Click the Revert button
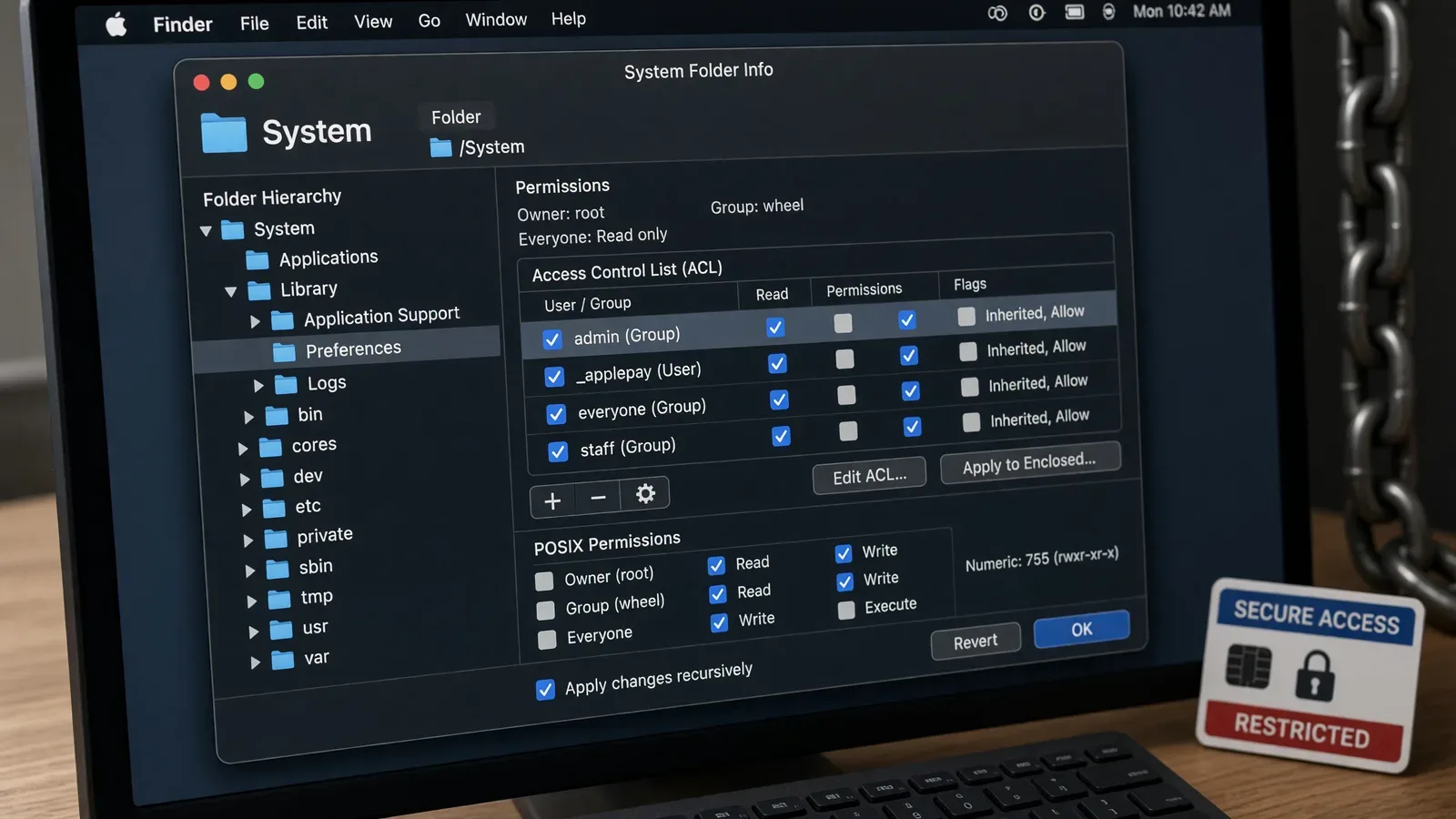The image size is (1456, 819). 976,642
